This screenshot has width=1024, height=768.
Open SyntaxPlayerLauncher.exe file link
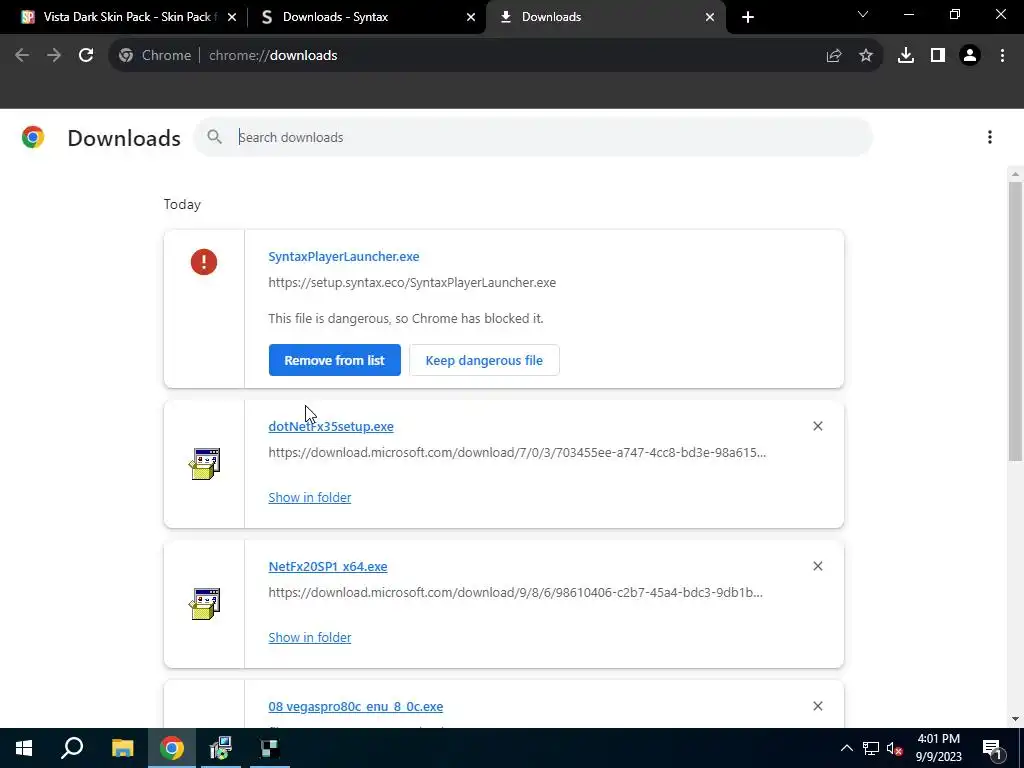pos(344,257)
